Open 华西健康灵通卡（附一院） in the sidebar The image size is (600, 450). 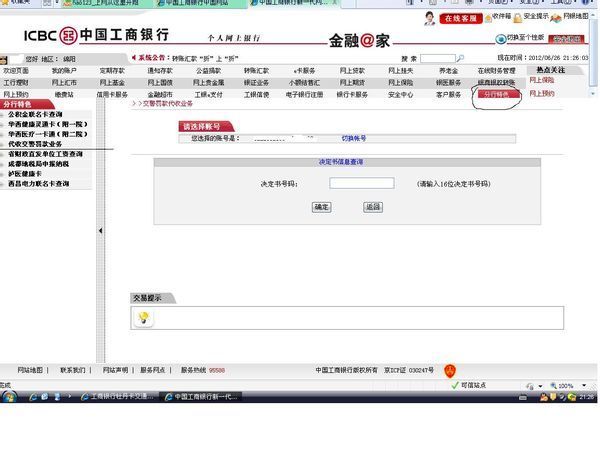pyautogui.click(x=48, y=124)
